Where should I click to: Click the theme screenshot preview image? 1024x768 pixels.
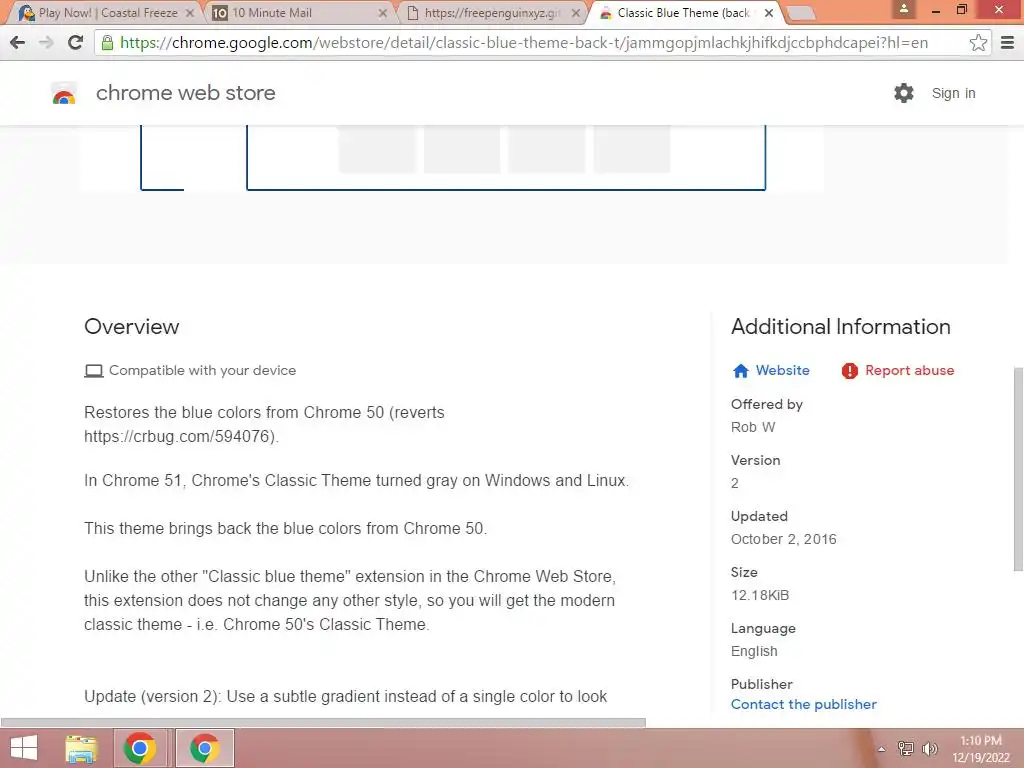[x=453, y=157]
